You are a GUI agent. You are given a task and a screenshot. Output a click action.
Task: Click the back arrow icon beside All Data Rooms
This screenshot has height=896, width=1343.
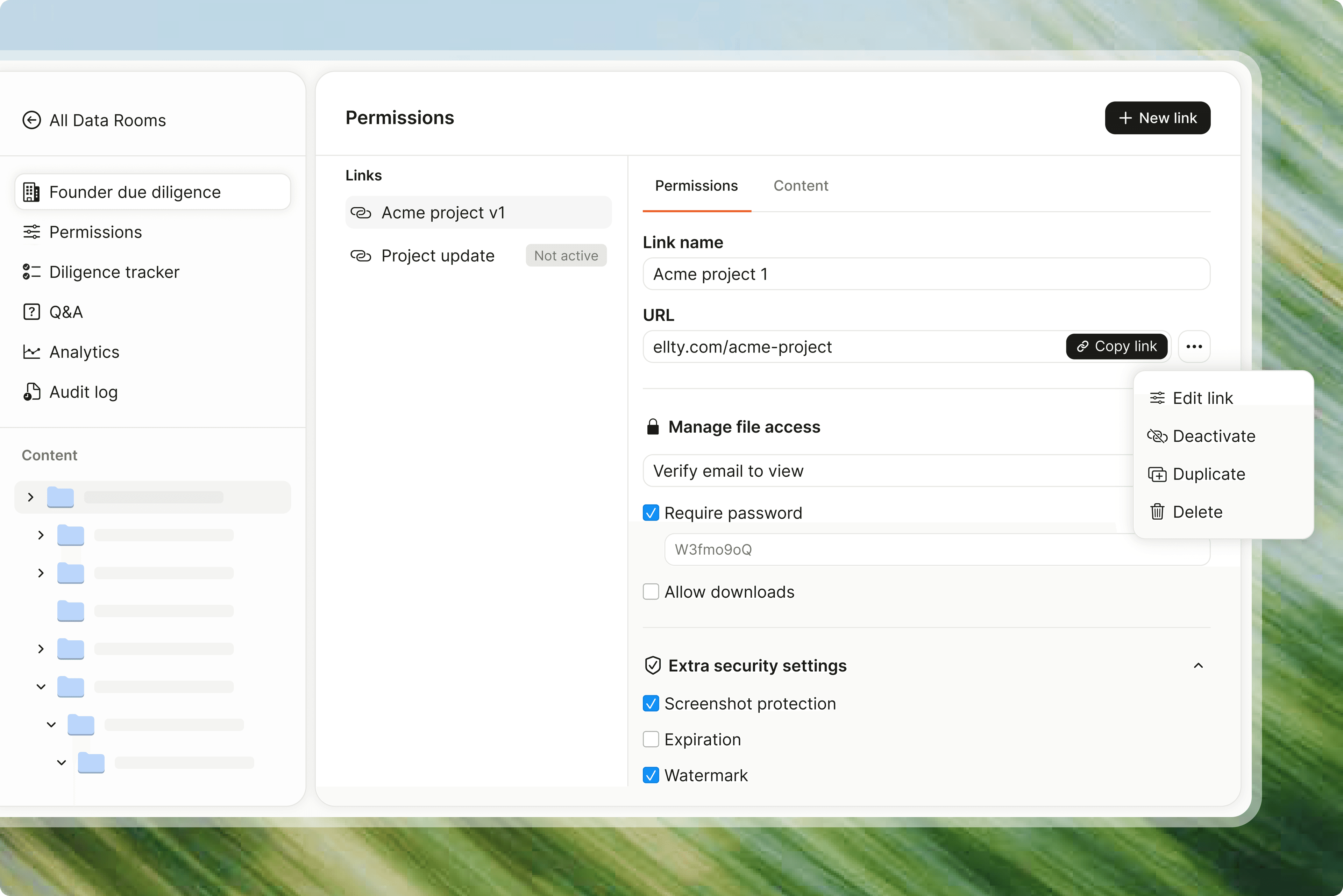click(x=31, y=120)
